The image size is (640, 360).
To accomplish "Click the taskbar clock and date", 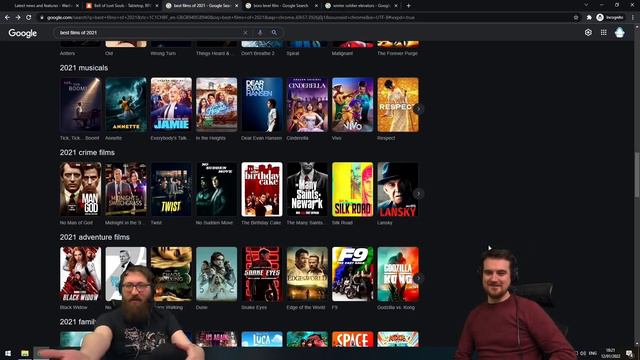I will [x=611, y=353].
